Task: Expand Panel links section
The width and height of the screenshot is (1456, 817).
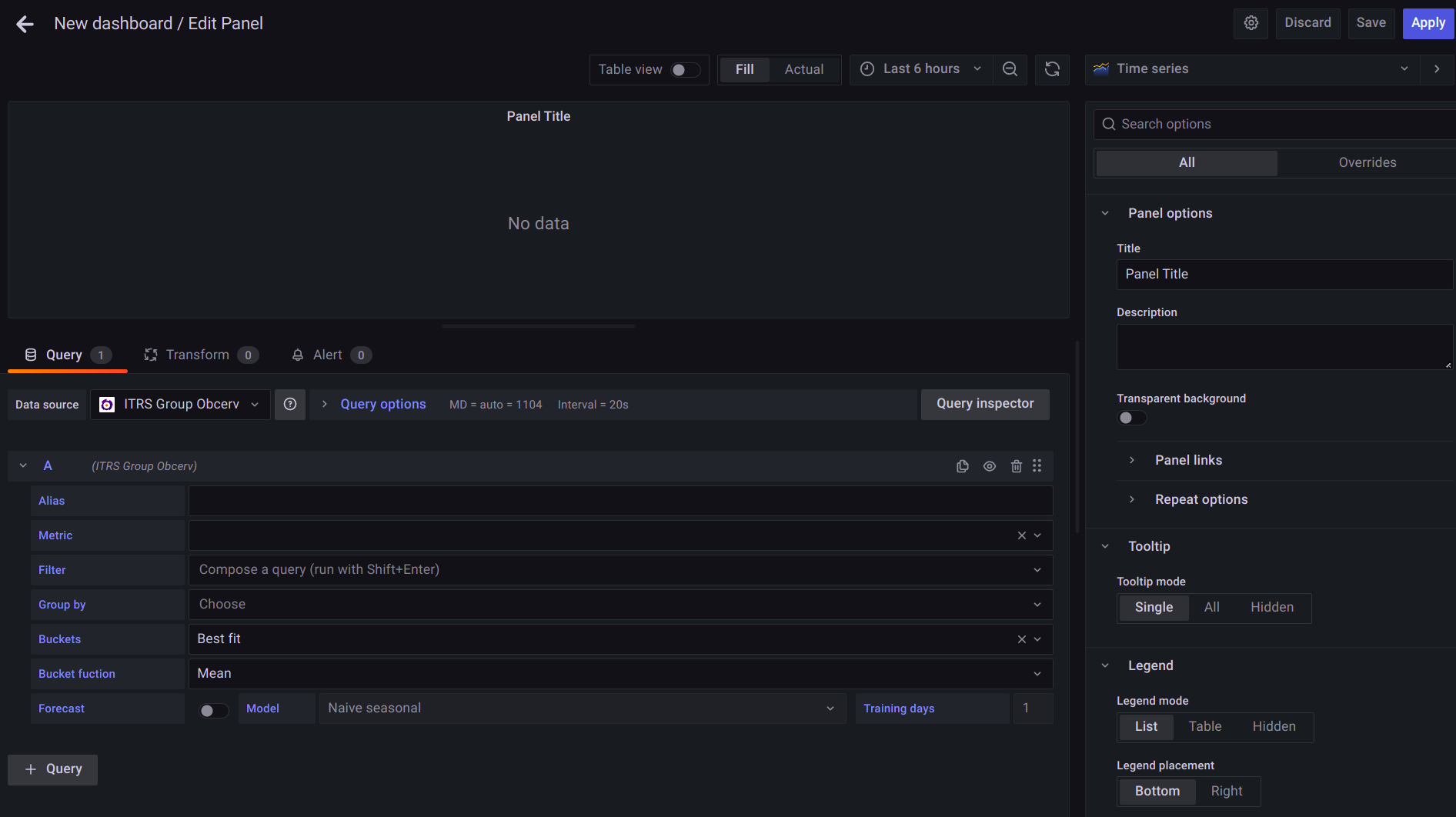Action: (x=1188, y=460)
